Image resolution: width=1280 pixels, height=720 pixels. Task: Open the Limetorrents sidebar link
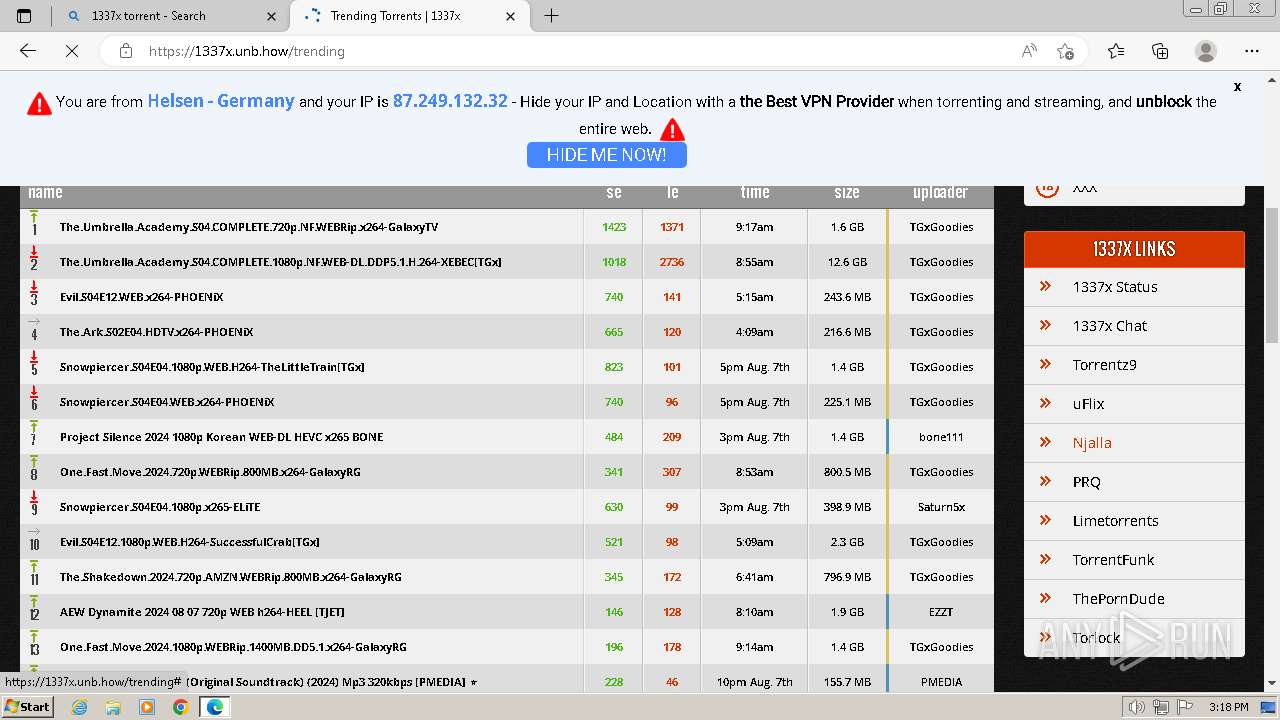(1115, 521)
